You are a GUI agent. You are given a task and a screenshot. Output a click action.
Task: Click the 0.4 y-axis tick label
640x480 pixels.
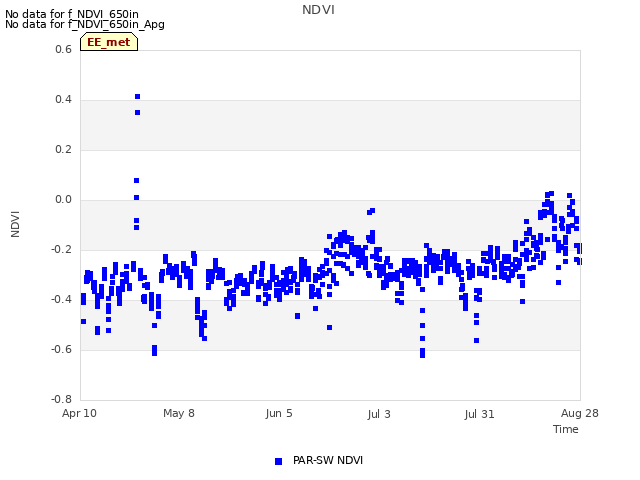pos(63,100)
